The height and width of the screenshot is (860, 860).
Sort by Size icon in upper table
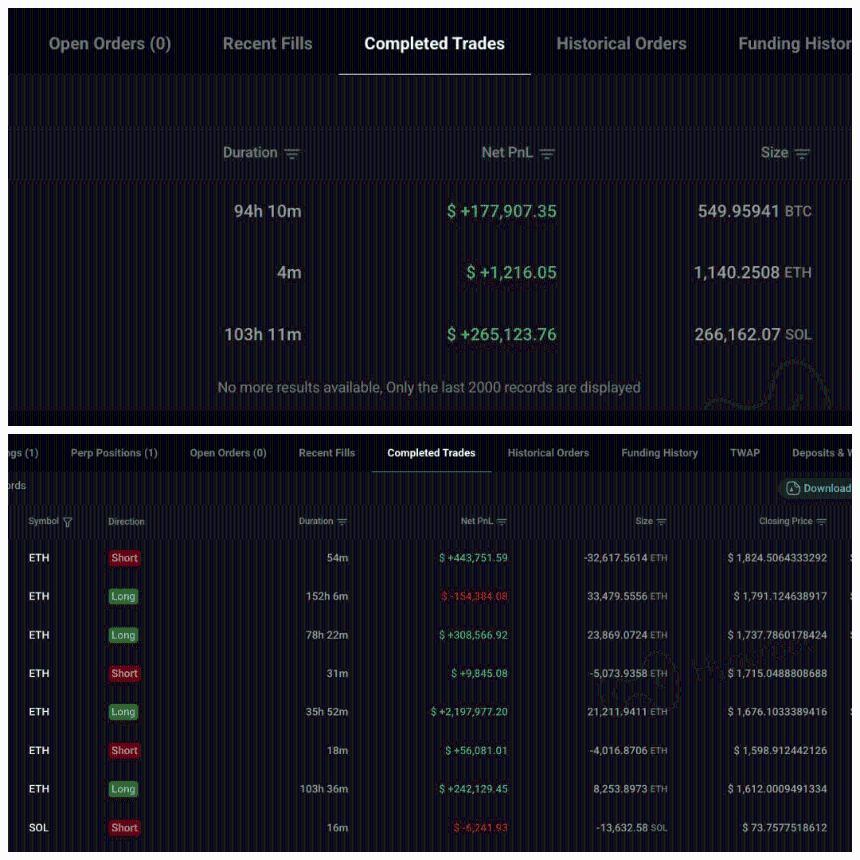[802, 154]
